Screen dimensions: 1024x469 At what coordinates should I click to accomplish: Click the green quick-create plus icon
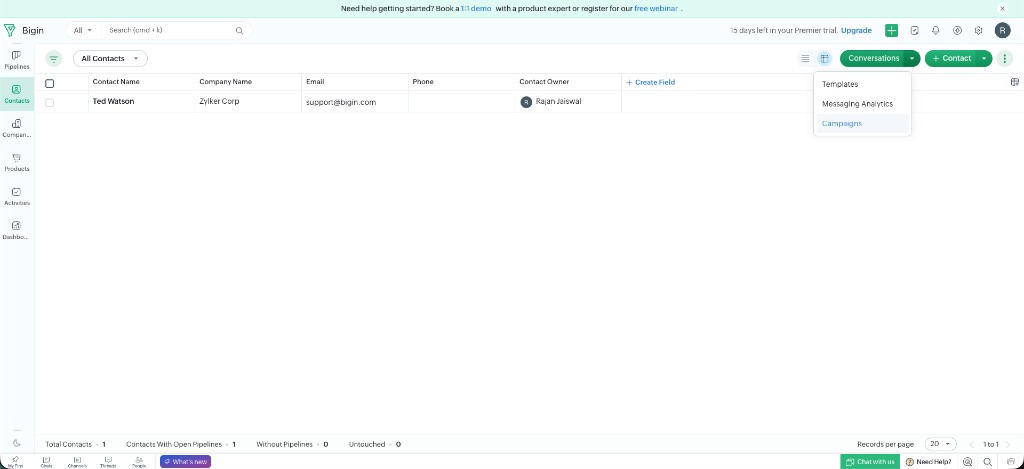click(891, 31)
